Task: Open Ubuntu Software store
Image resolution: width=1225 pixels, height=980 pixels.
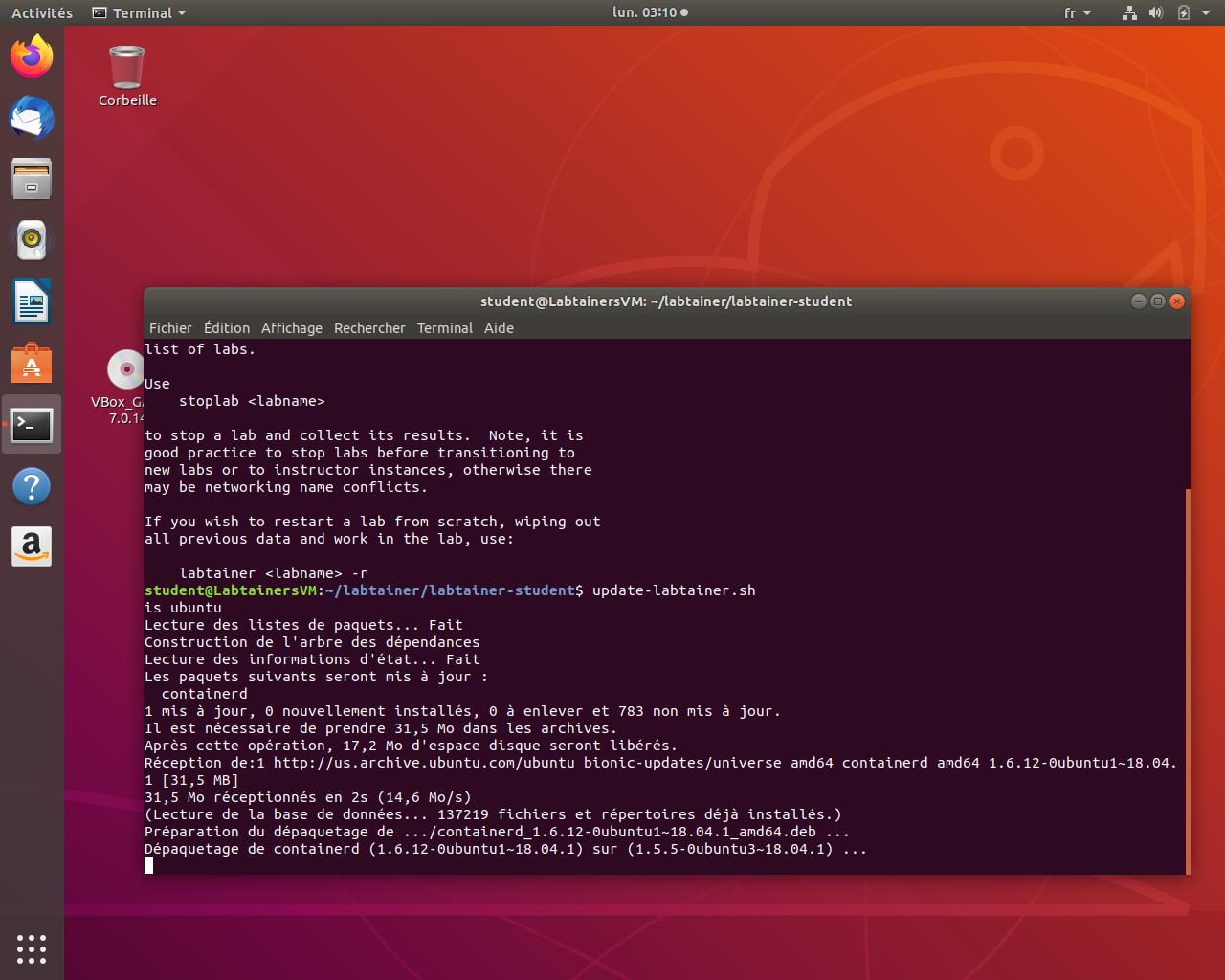Action: [x=32, y=364]
